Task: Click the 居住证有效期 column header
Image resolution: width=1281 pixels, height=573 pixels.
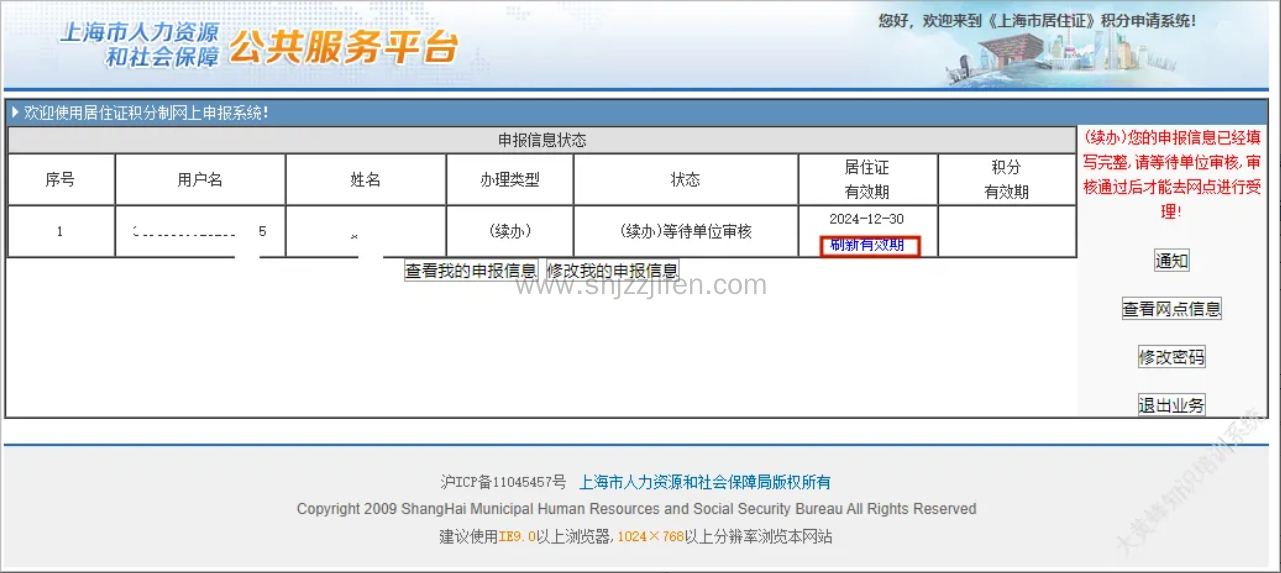Action: point(867,180)
